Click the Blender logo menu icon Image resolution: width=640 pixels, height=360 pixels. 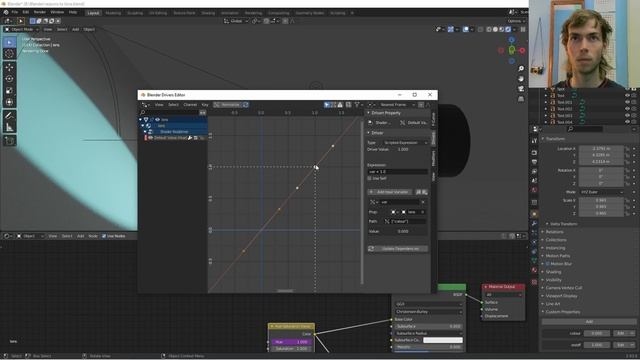[6, 13]
